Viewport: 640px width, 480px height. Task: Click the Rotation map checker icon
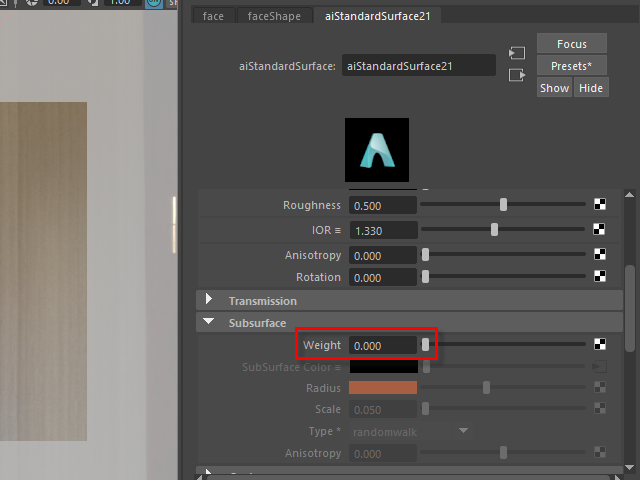point(600,277)
